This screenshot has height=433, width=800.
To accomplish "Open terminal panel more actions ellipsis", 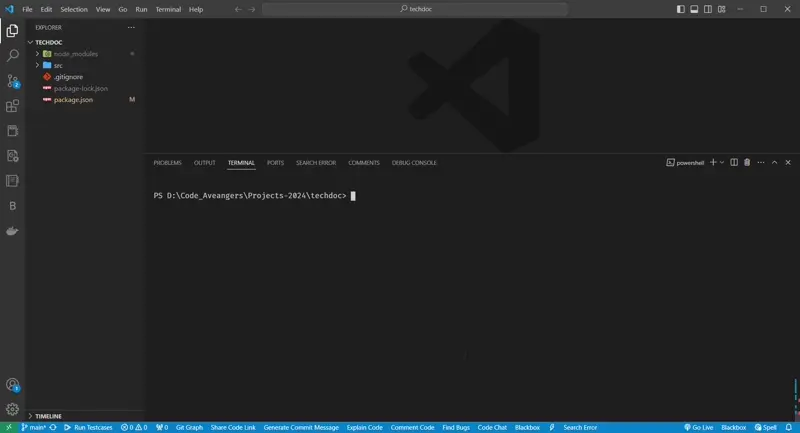I will tap(761, 162).
